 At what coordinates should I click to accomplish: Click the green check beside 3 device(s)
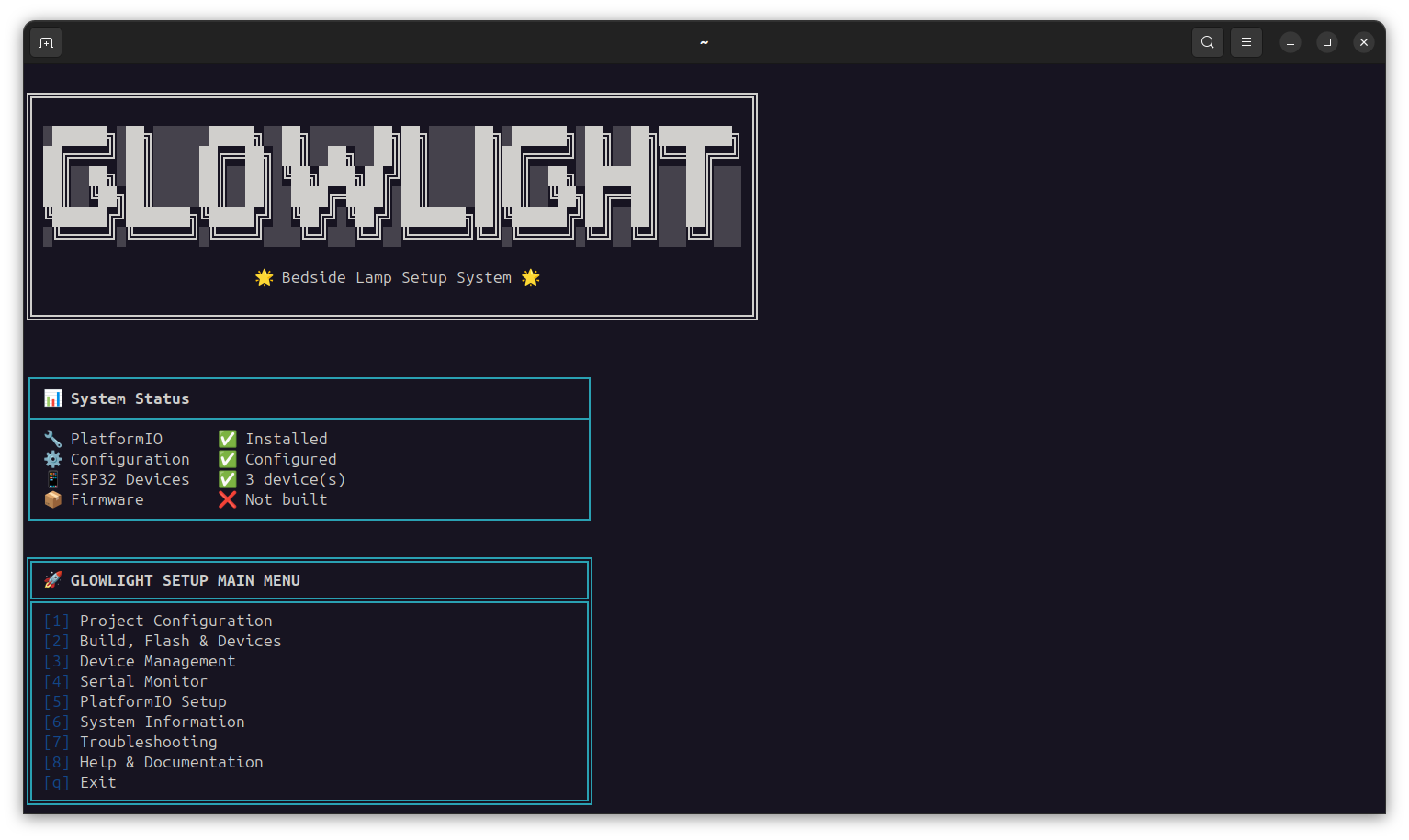(228, 479)
